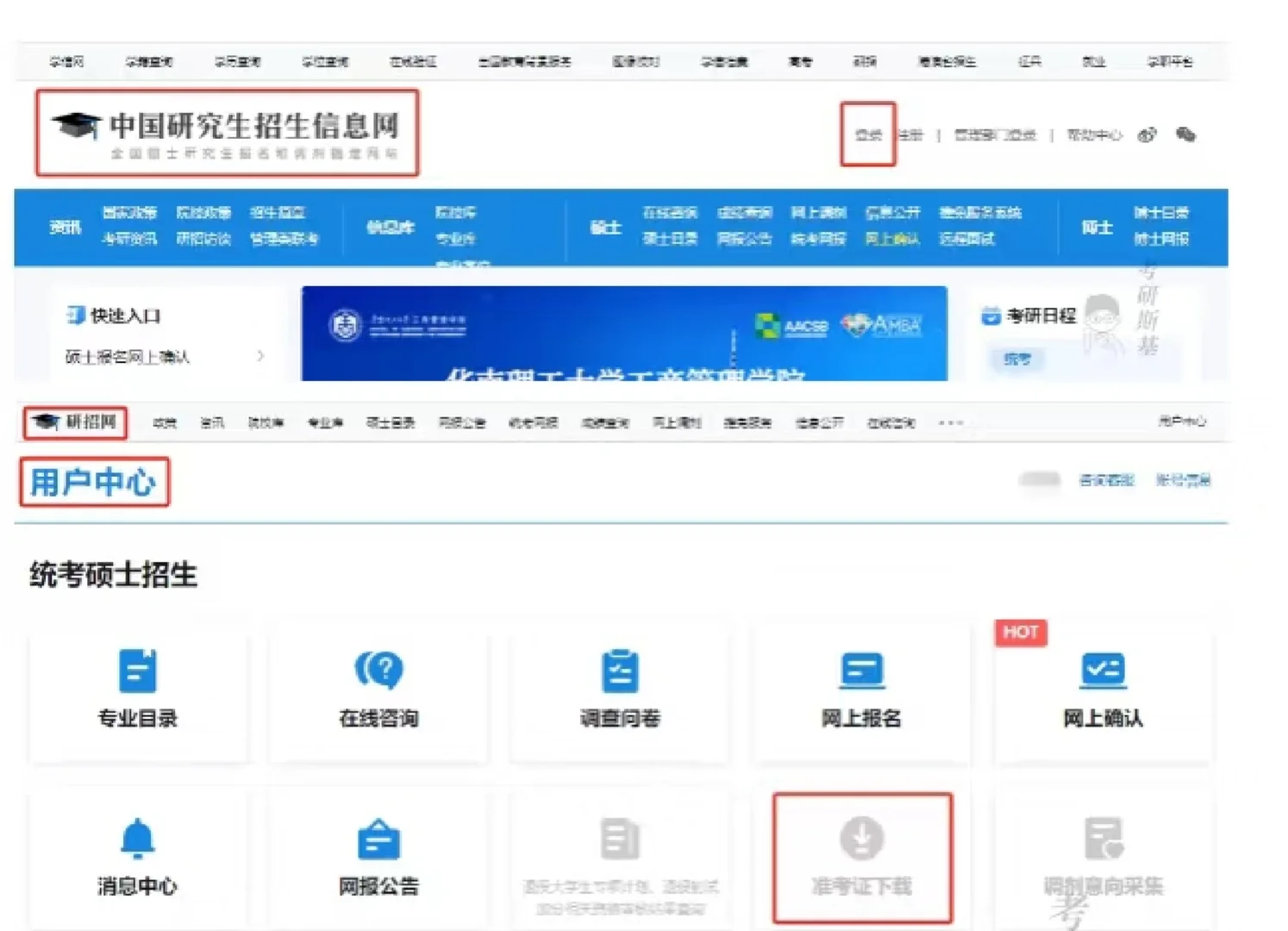Click the 网上报名 card icon
Viewport: 1288px width, 931px height.
click(x=861, y=670)
